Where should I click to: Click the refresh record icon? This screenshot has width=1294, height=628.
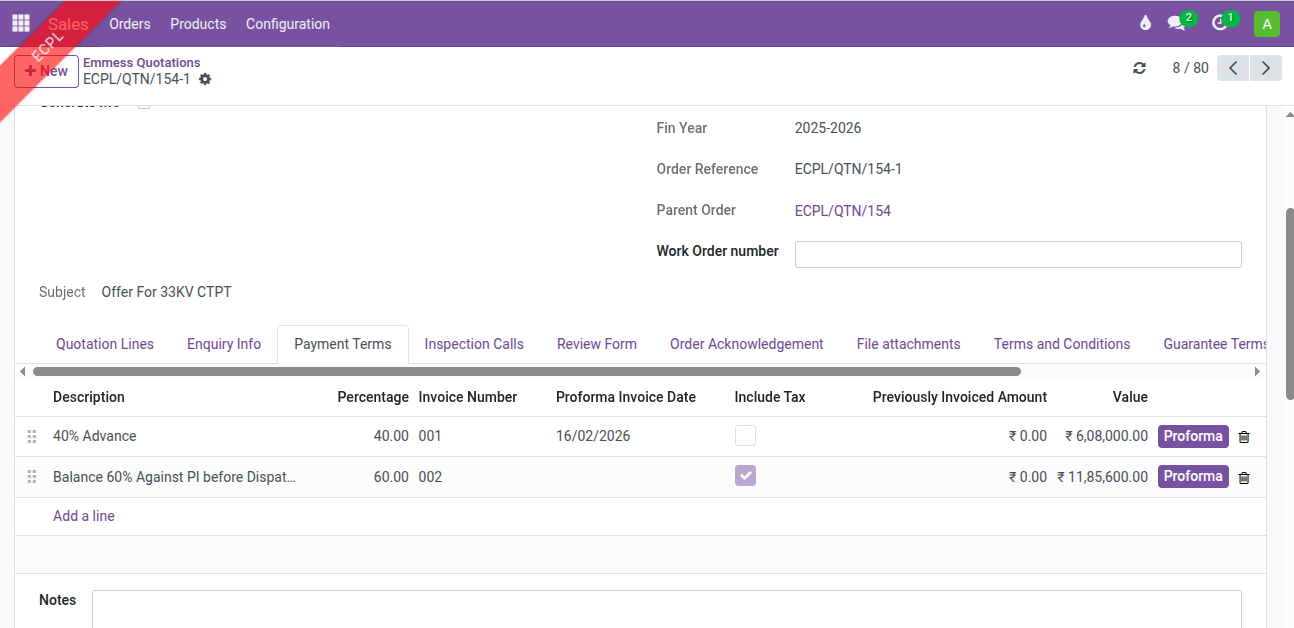pos(1139,68)
